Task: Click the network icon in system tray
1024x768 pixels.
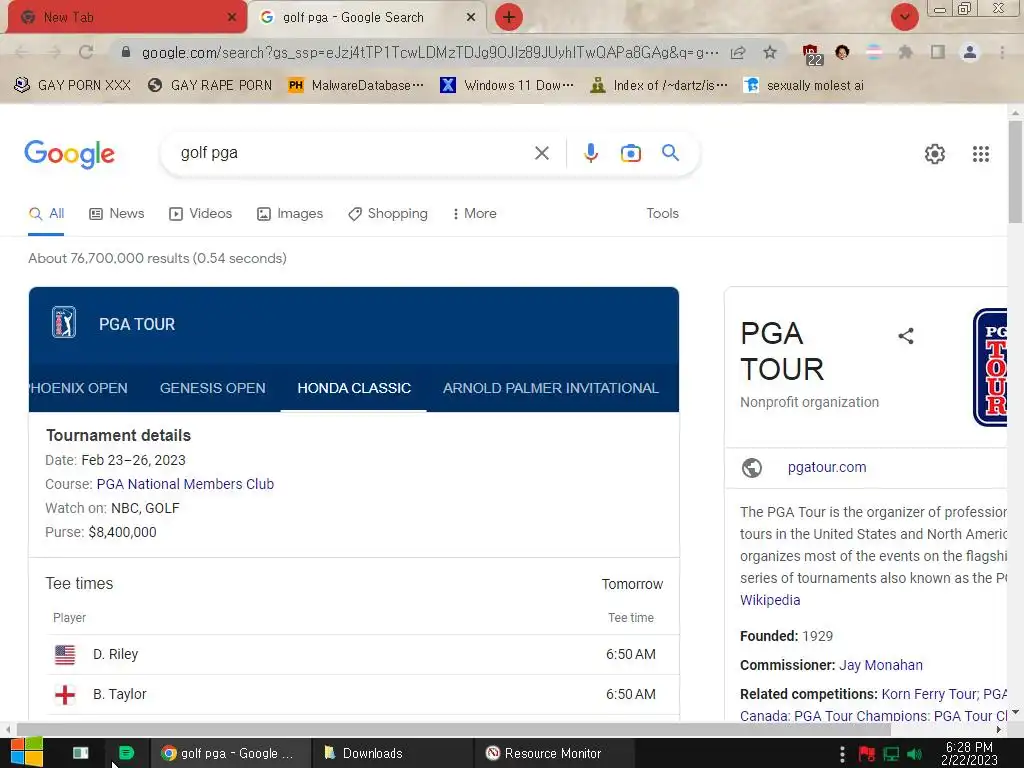Action: tap(891, 754)
